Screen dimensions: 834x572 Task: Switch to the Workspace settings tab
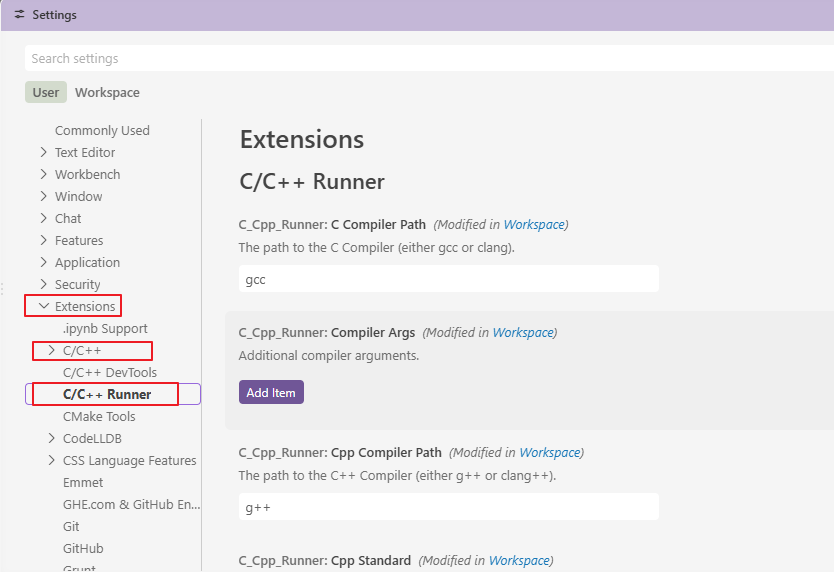[107, 93]
